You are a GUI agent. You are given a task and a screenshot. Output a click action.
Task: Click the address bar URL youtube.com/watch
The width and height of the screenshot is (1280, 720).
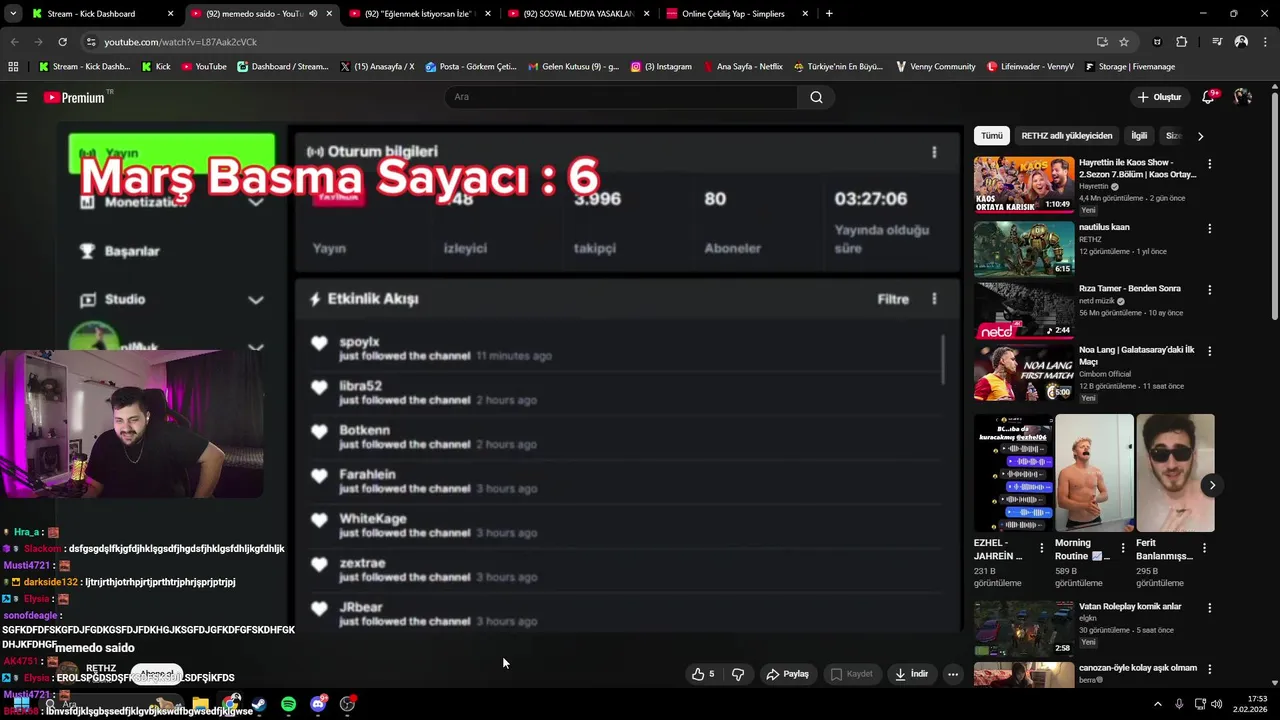click(181, 42)
